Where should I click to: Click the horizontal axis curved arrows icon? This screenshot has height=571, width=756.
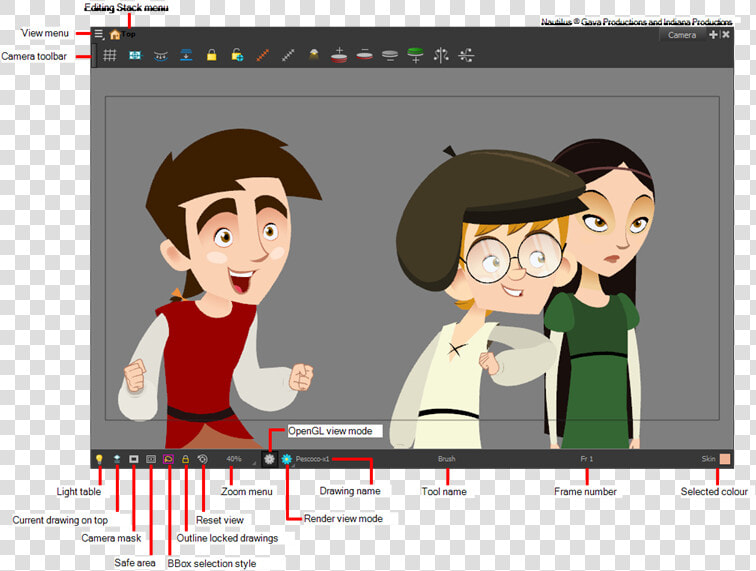point(466,55)
